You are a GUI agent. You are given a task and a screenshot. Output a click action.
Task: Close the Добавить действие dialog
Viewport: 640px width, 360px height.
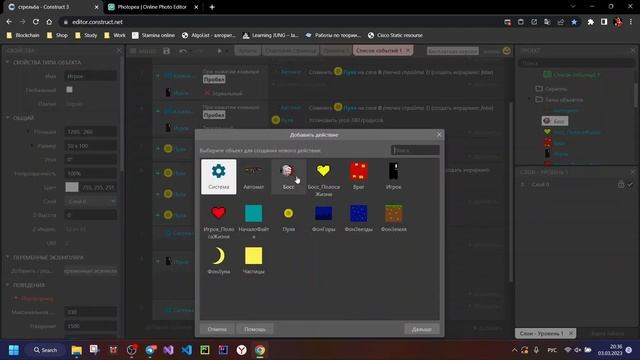click(439, 135)
